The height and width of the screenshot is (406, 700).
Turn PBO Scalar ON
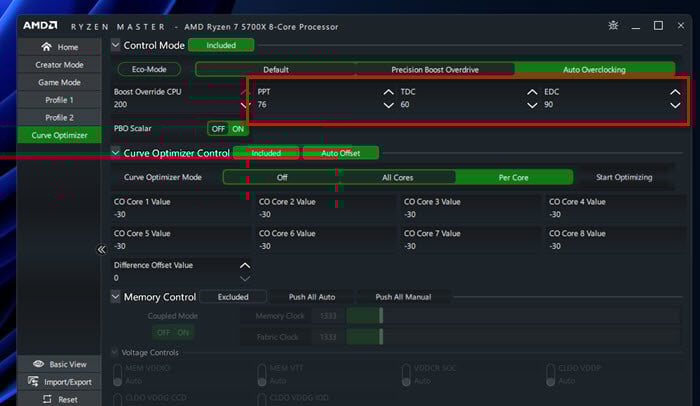pos(238,129)
